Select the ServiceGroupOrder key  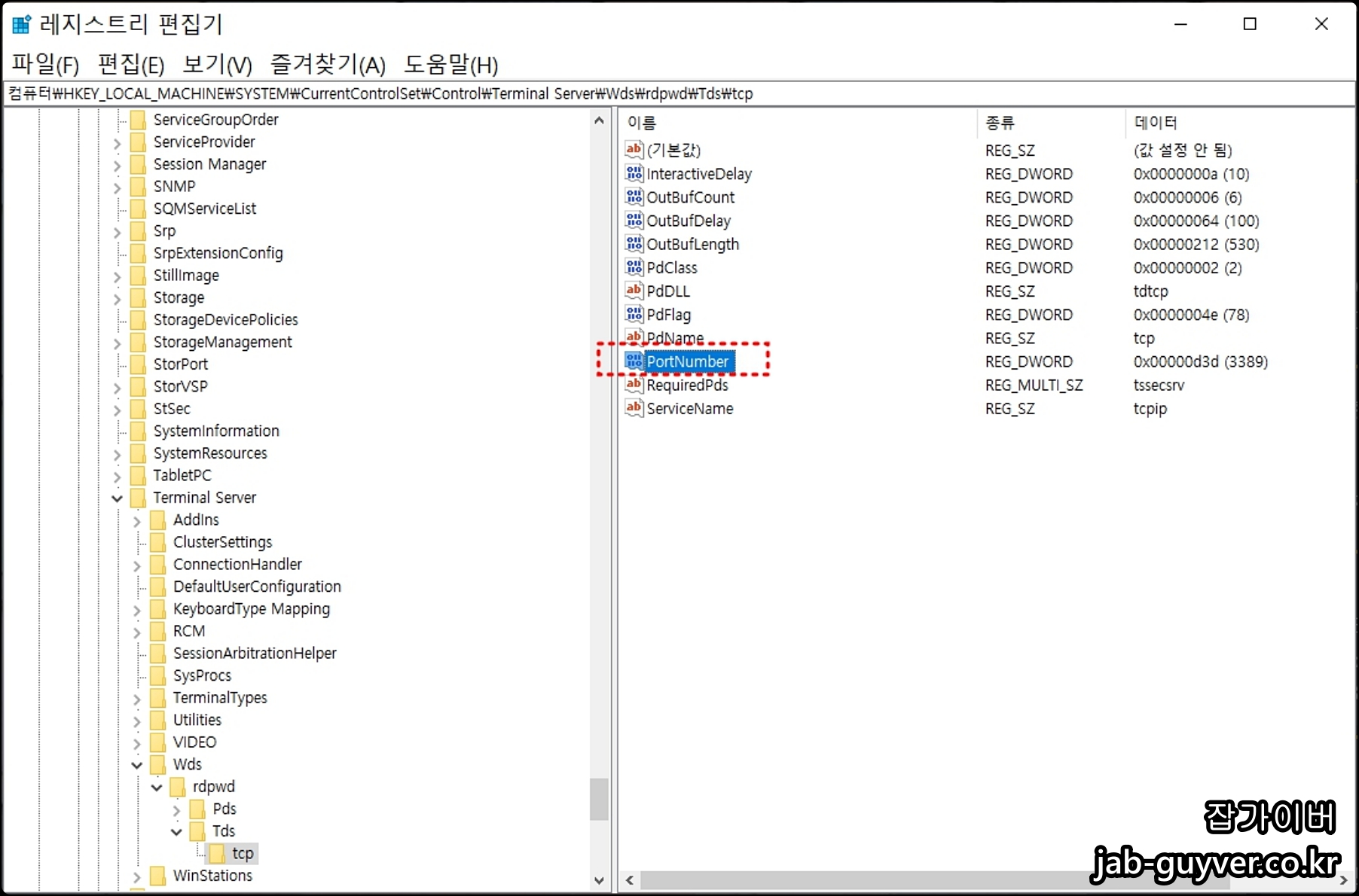tap(216, 120)
